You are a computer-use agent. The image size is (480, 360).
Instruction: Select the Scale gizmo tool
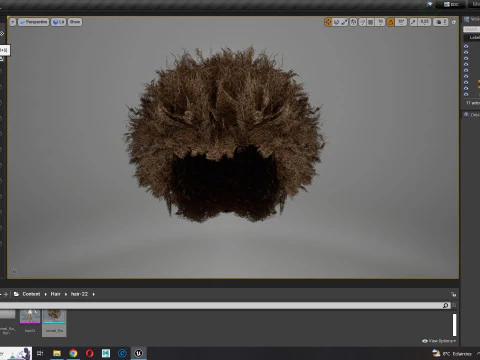pyautogui.click(x=344, y=22)
